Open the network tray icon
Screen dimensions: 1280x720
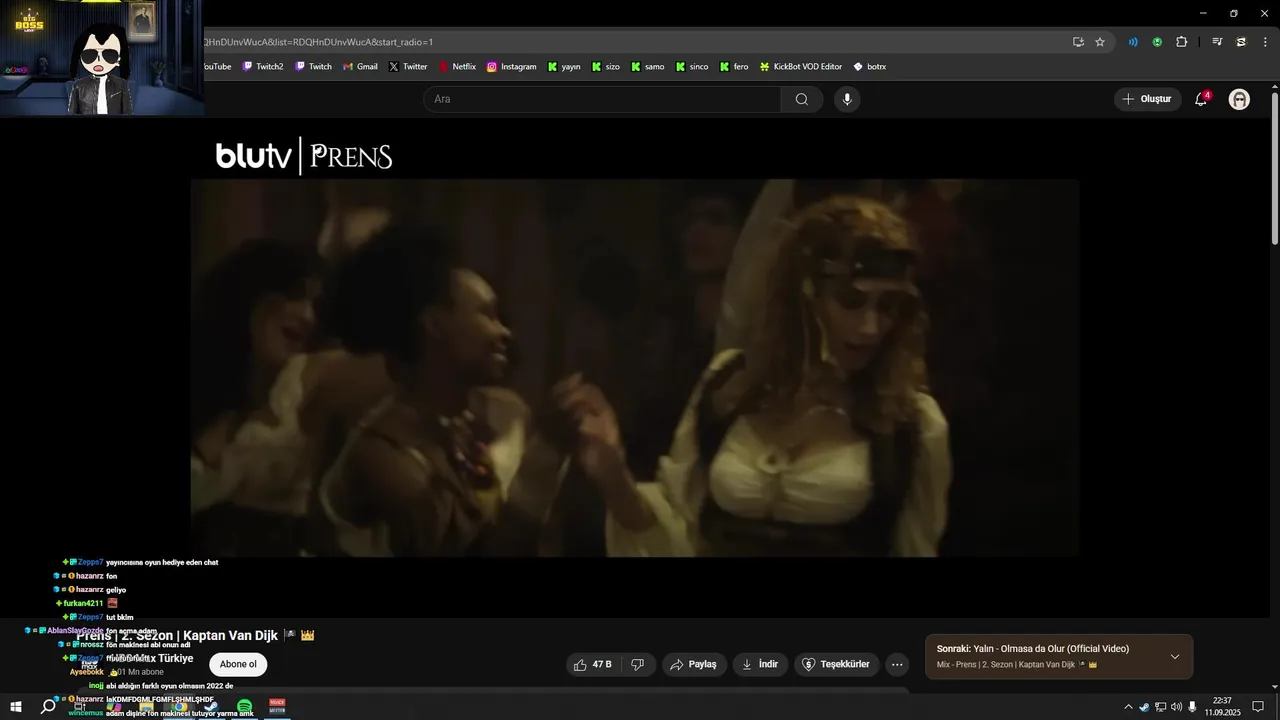(x=1160, y=707)
